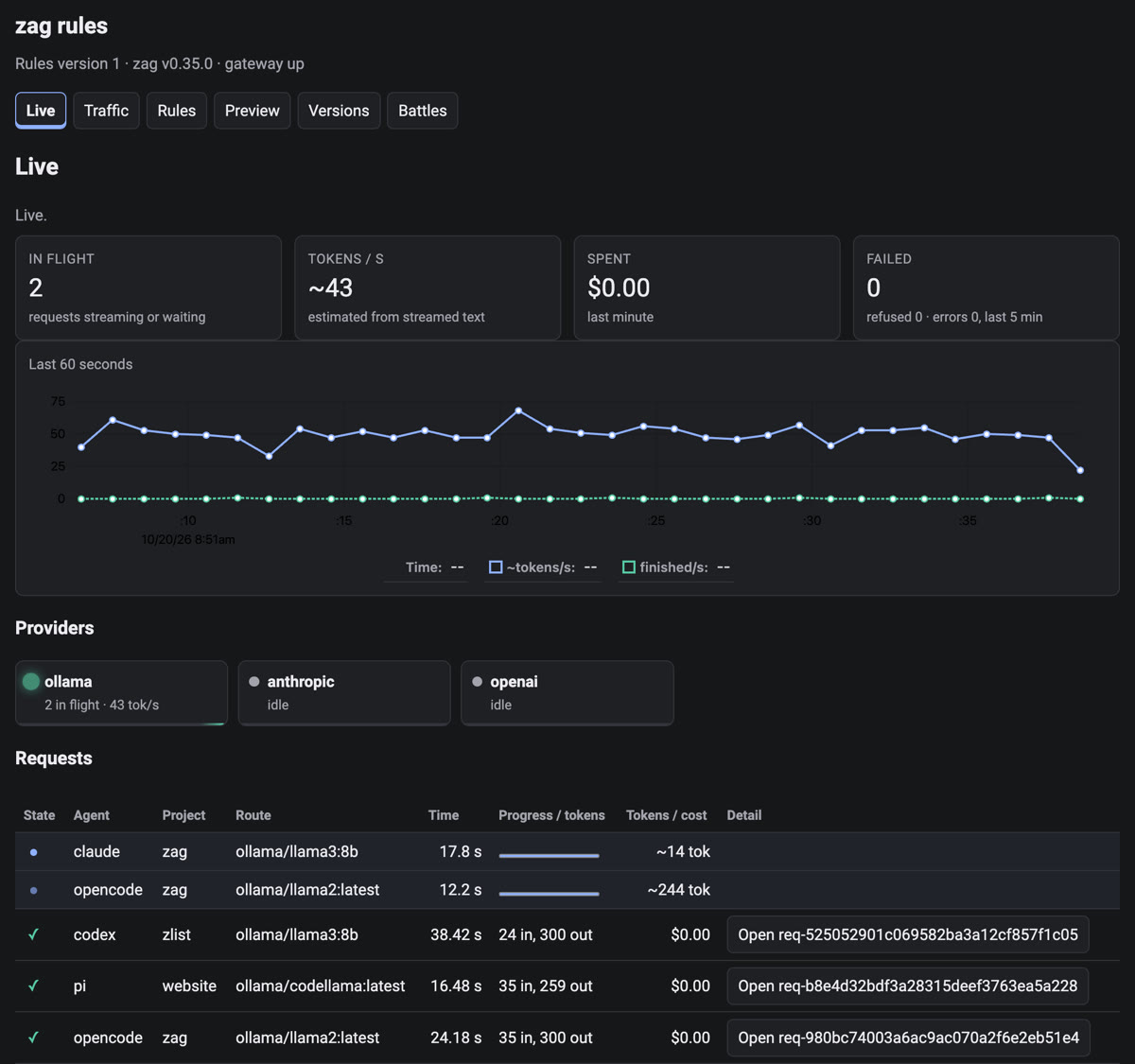Click the codex agent cell
This screenshot has width=1135, height=1064.
(x=95, y=934)
